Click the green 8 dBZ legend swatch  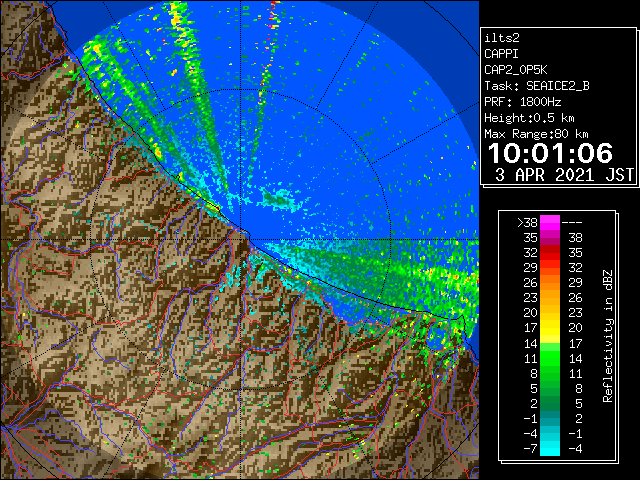point(550,373)
